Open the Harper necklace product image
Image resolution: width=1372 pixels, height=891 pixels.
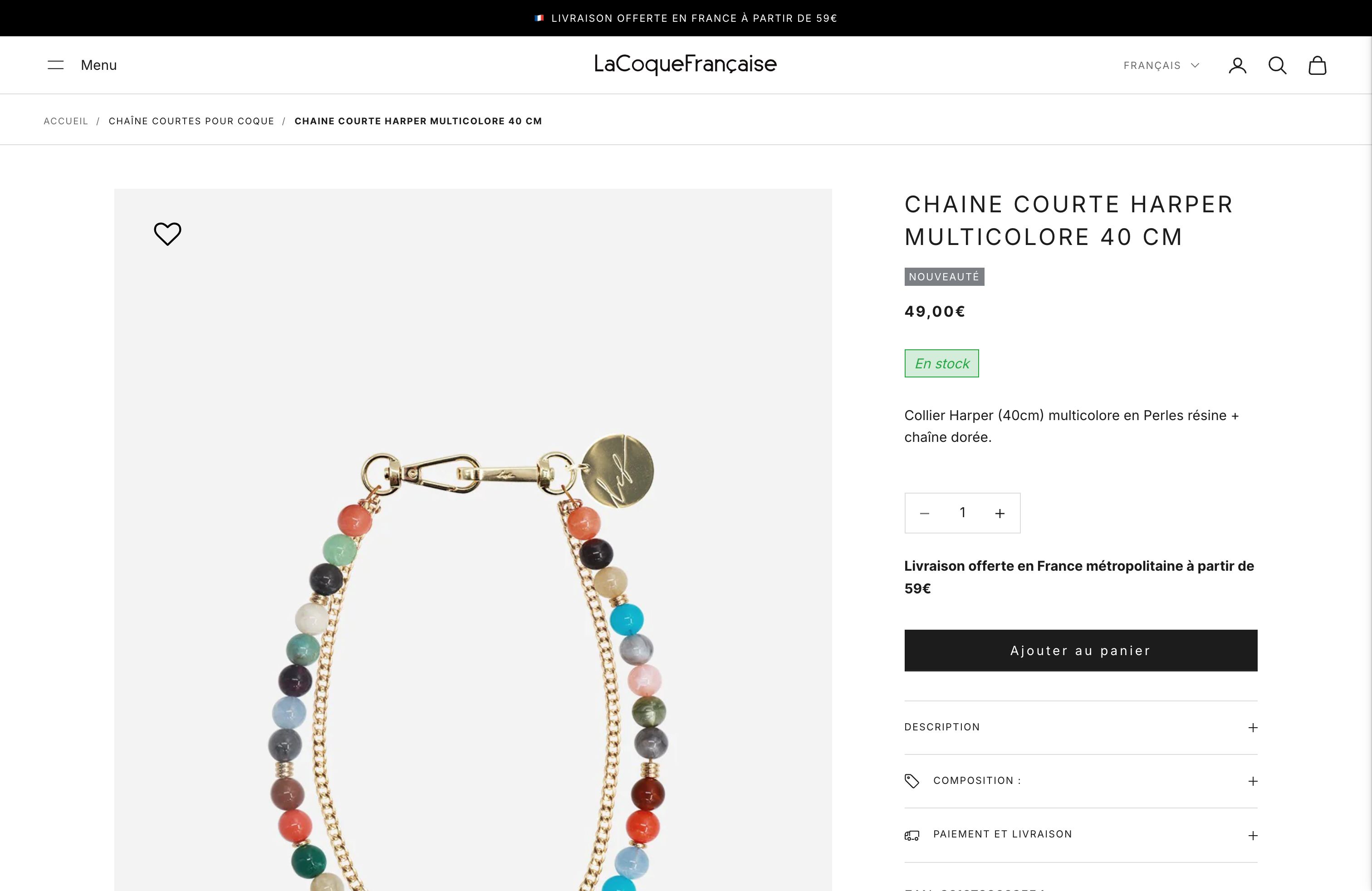click(x=473, y=539)
